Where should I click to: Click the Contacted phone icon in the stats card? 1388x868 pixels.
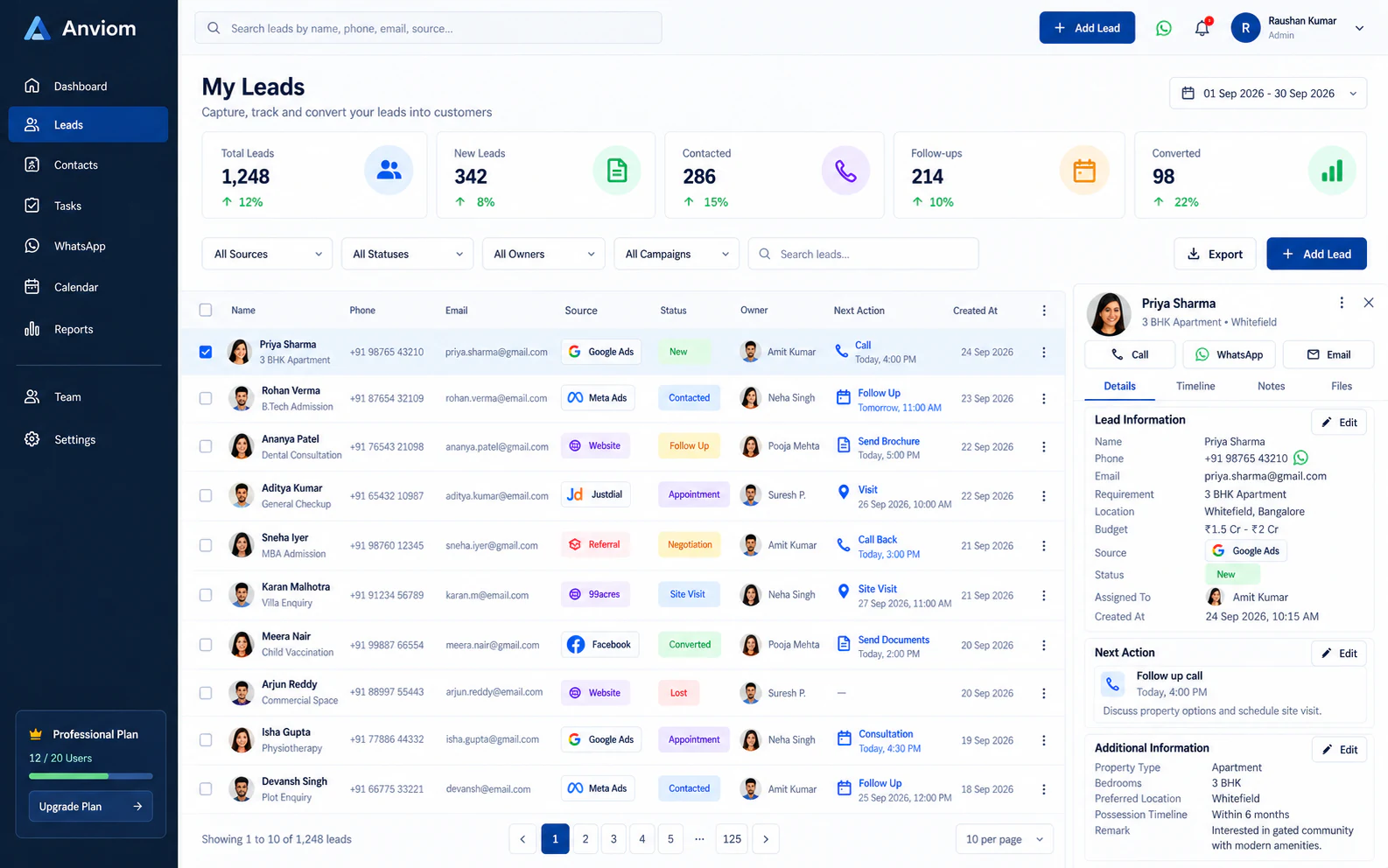coord(845,170)
